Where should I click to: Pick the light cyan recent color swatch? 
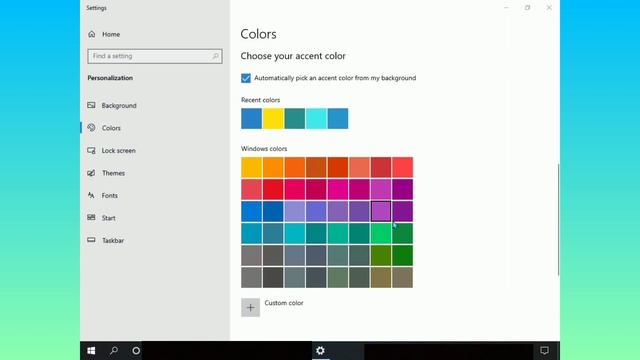pyautogui.click(x=316, y=118)
